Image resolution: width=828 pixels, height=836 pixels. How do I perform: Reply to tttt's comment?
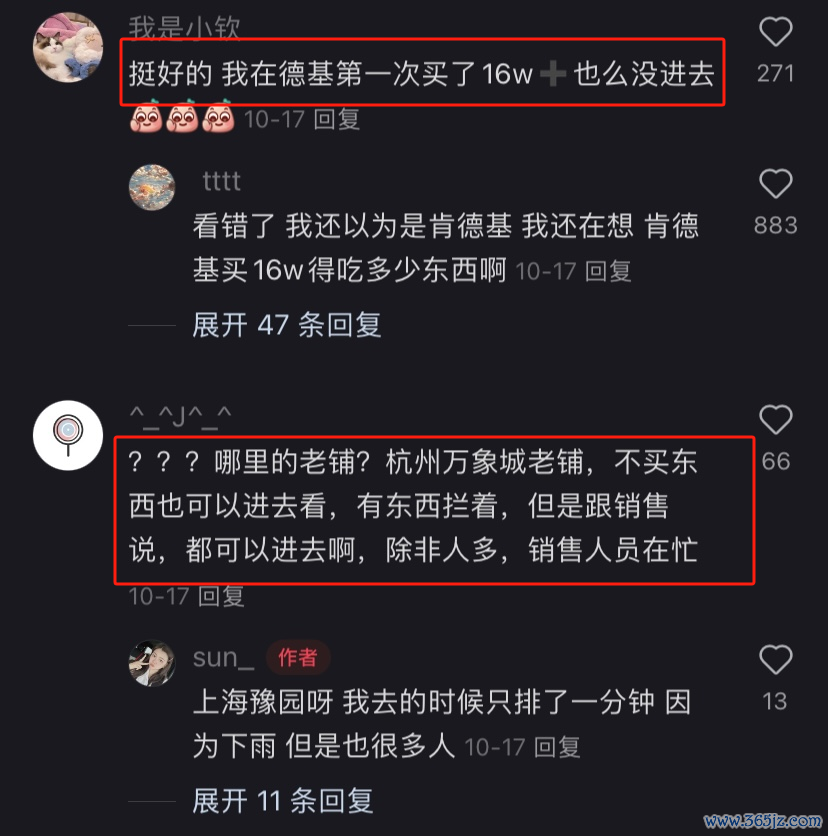tap(608, 271)
